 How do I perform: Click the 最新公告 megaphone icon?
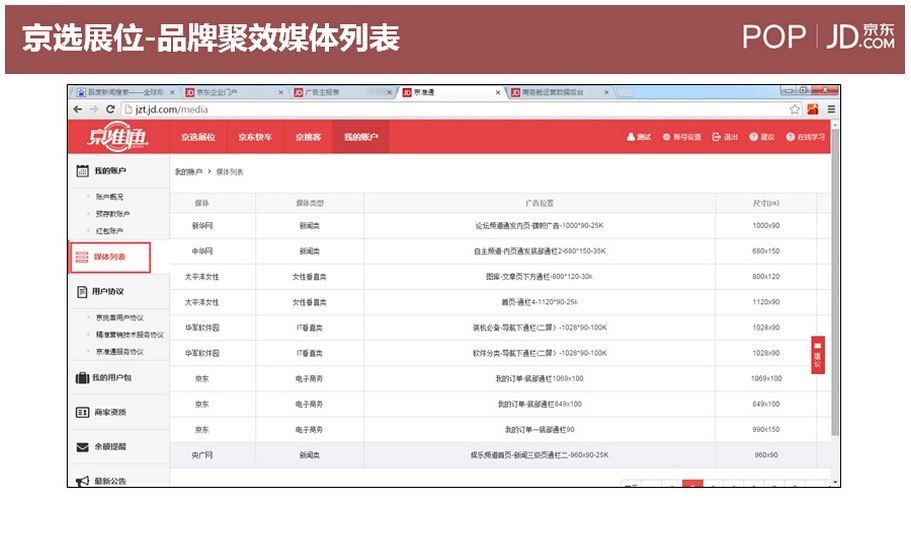(x=83, y=481)
